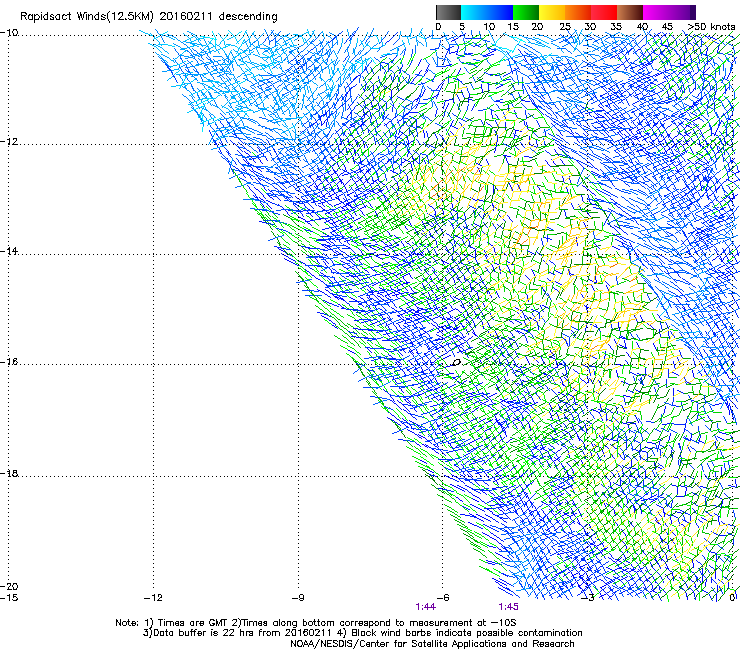The height and width of the screenshot is (650, 740).
Task: Select the orange 25-30 knots legend segment
Action: (x=578, y=12)
